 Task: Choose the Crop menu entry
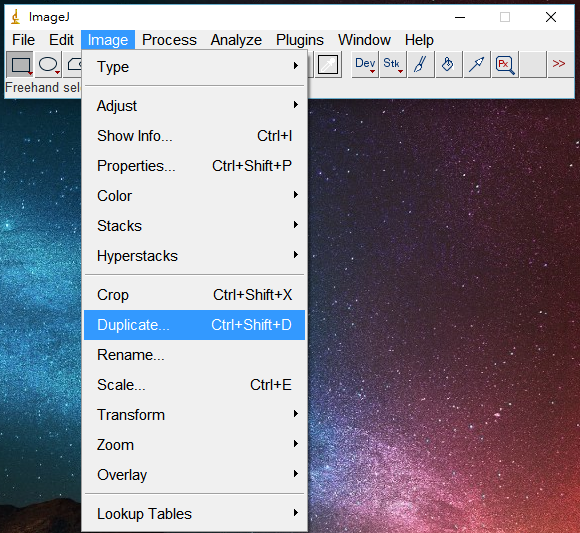coord(195,295)
